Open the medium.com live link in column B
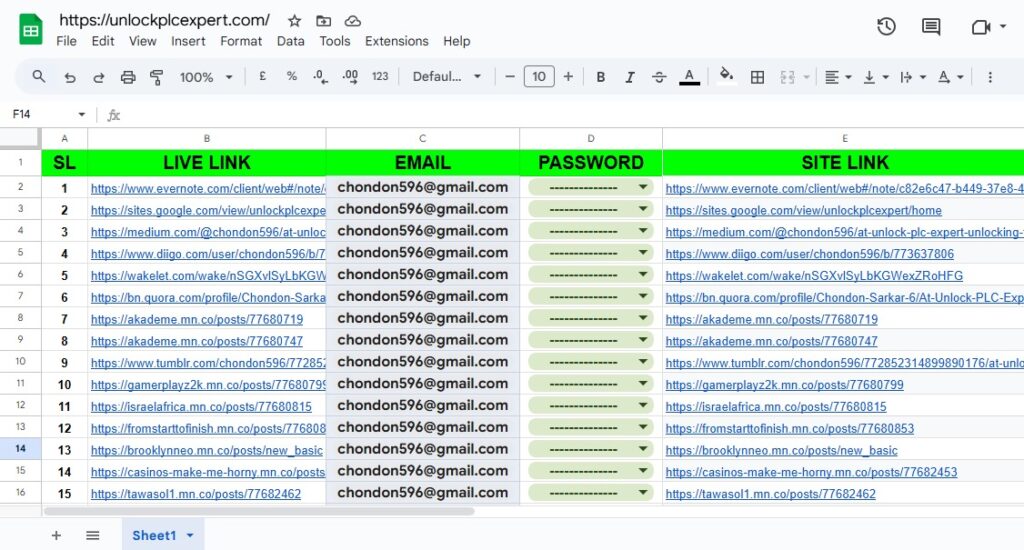1024x550 pixels. pos(208,232)
